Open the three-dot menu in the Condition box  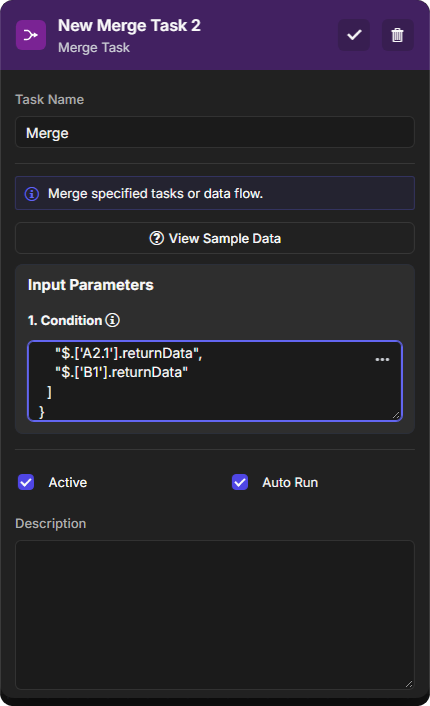[x=382, y=359]
